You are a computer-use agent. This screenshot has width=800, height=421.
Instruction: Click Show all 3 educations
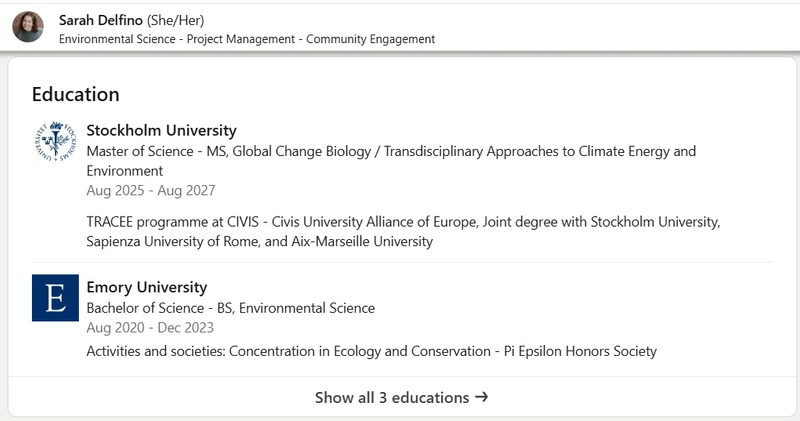pos(402,397)
